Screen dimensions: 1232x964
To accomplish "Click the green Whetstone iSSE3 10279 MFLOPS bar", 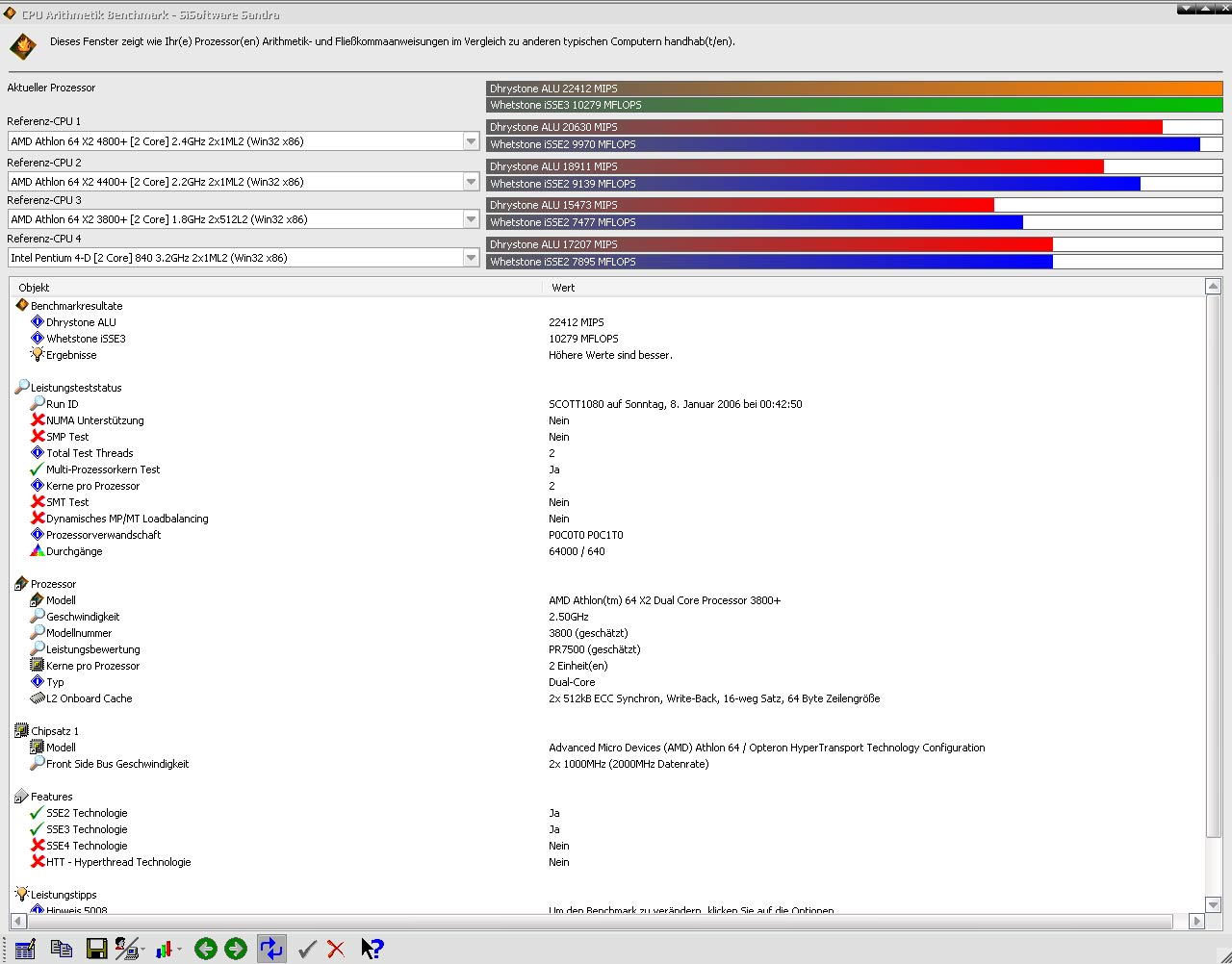I will tap(855, 106).
